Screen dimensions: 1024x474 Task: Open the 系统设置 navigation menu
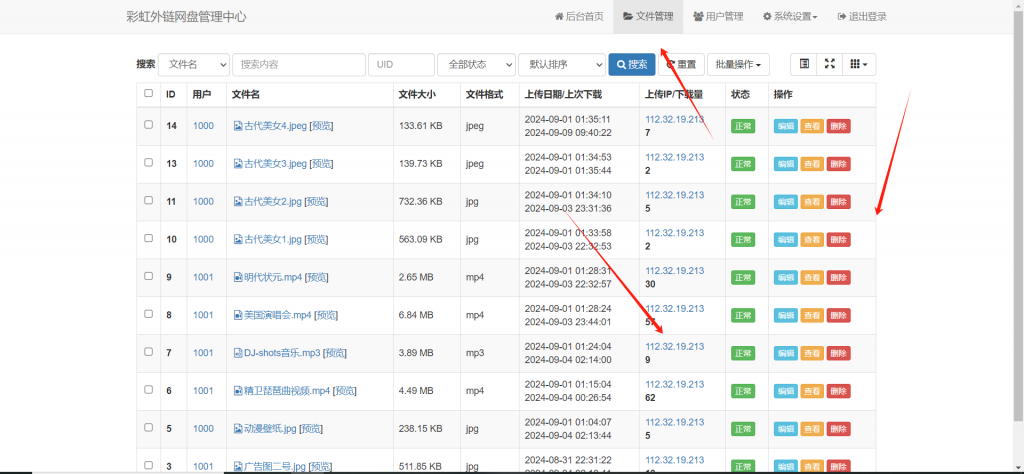pos(790,17)
